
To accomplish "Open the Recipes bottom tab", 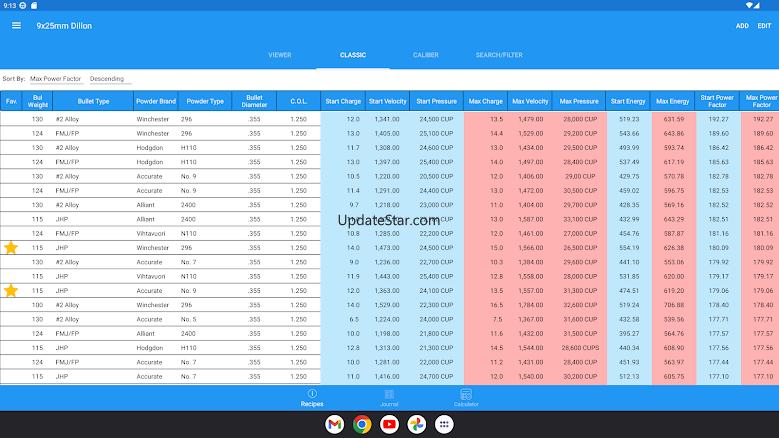I will coord(312,398).
